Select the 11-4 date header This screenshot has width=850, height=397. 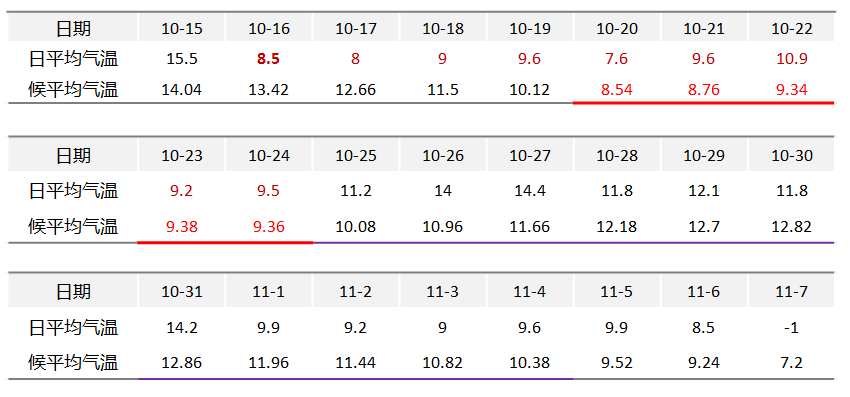point(530,292)
